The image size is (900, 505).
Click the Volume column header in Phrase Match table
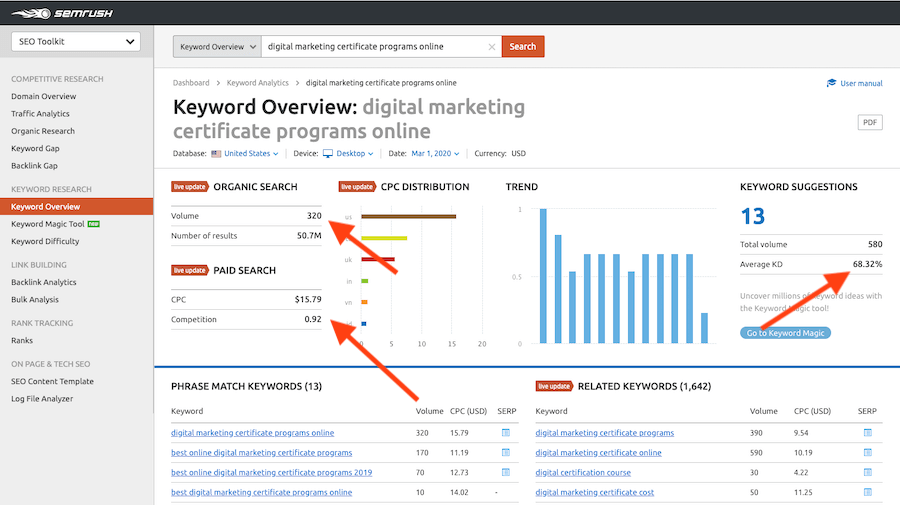(429, 411)
